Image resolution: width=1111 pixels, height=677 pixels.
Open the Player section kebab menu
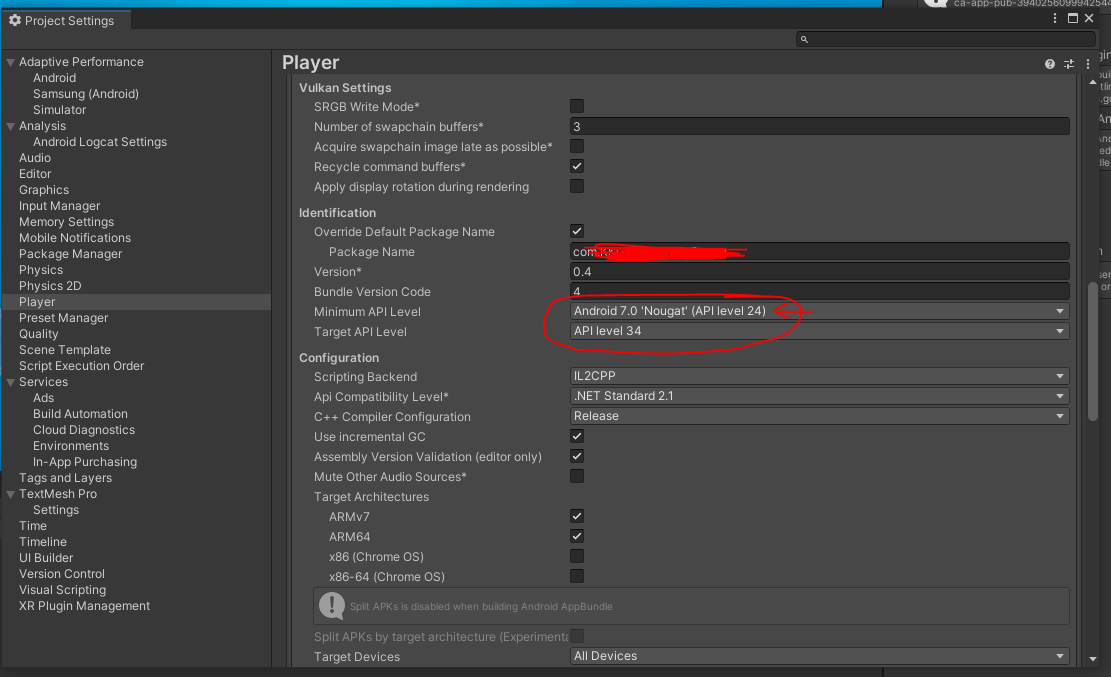(1088, 64)
